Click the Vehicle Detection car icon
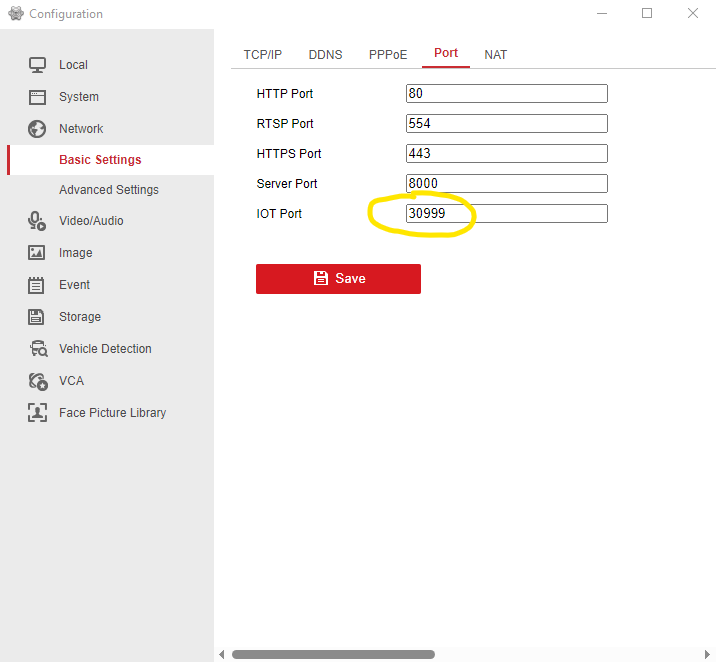The width and height of the screenshot is (716, 662). [37, 349]
